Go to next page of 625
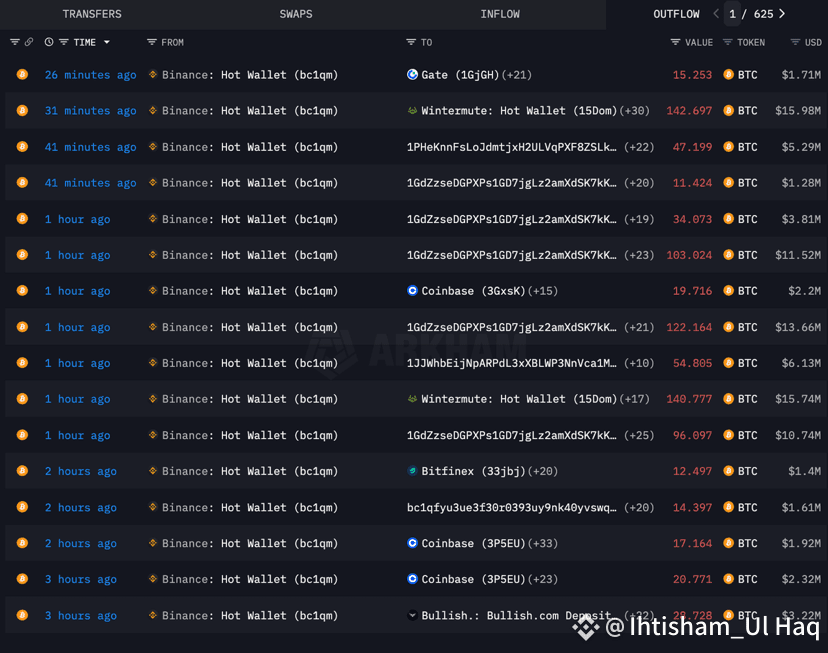 pyautogui.click(x=782, y=14)
